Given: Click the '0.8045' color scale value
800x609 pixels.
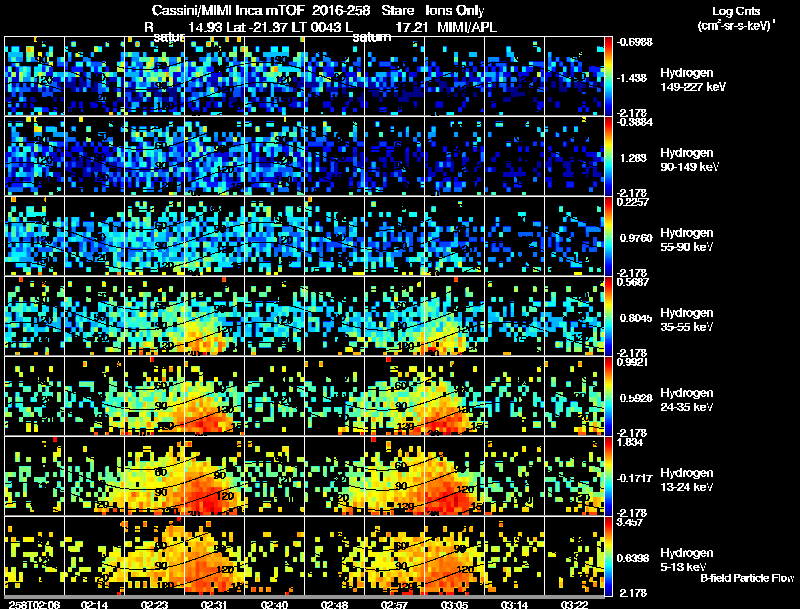Looking at the screenshot, I should coord(636,318).
